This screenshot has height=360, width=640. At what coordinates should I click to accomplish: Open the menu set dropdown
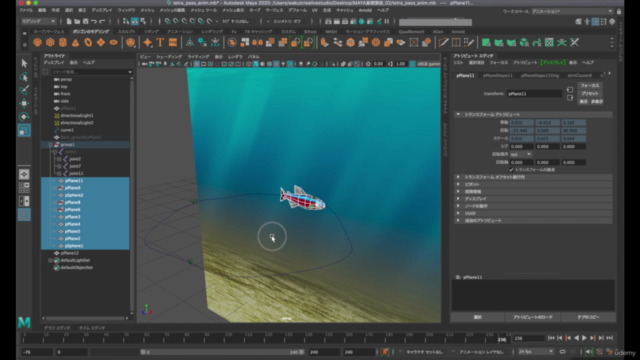pos(38,21)
